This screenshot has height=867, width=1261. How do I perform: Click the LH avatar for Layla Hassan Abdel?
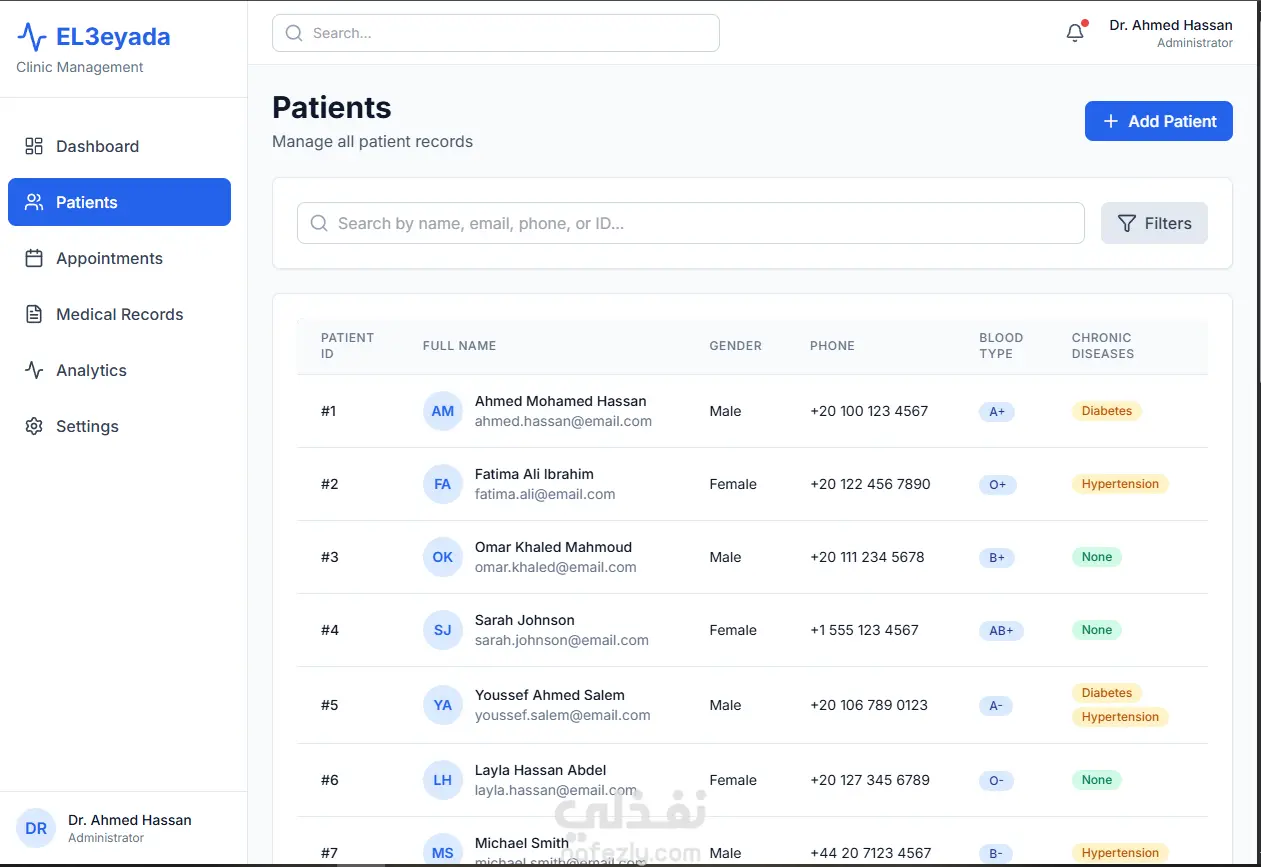(443, 780)
